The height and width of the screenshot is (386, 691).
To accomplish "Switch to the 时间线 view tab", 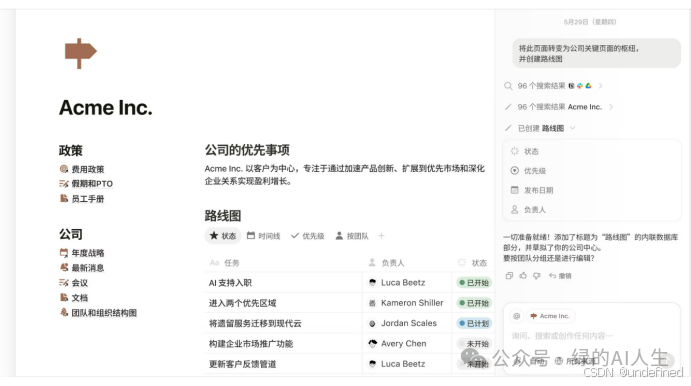I will (264, 236).
